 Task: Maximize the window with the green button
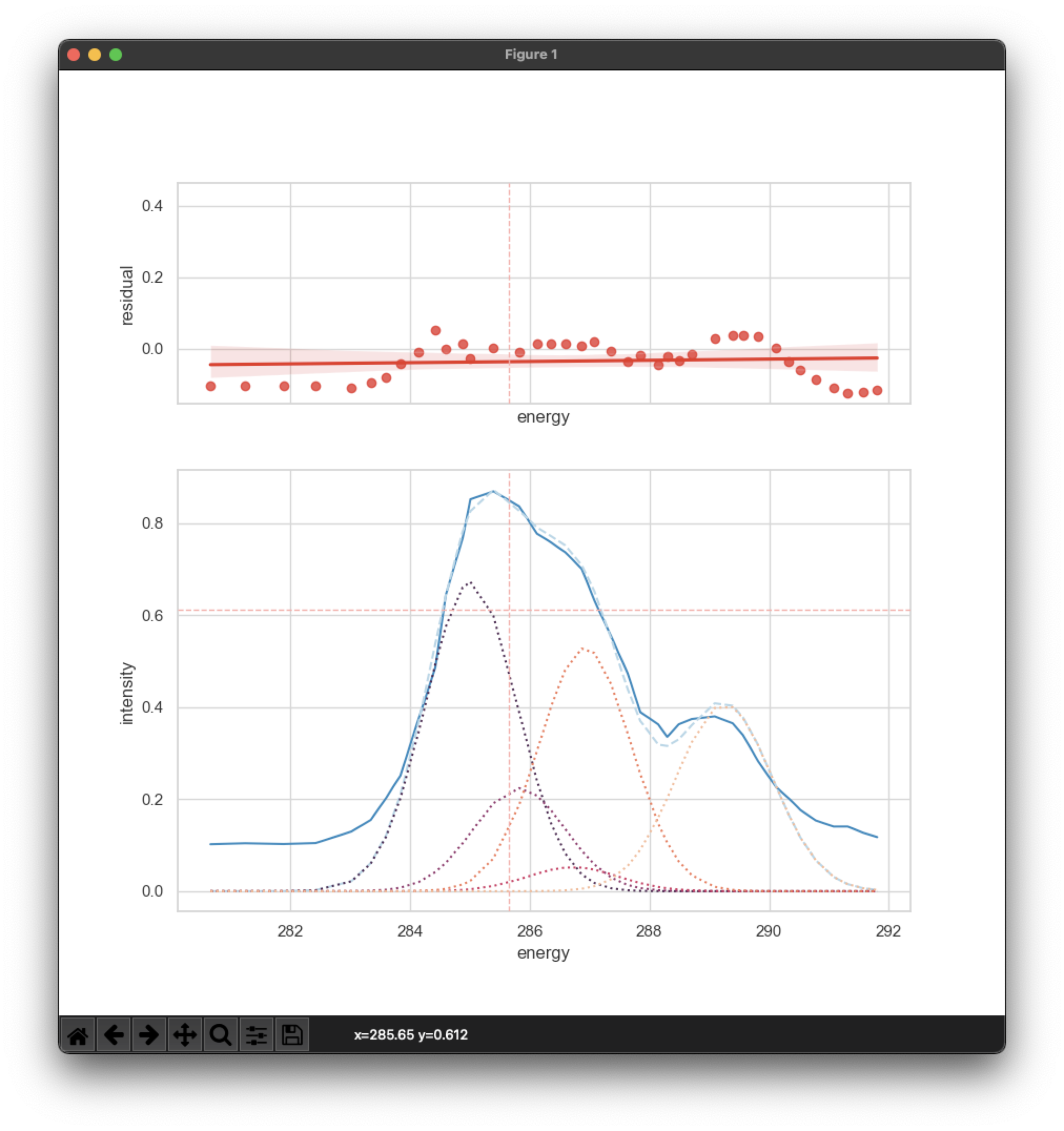pyautogui.click(x=116, y=55)
